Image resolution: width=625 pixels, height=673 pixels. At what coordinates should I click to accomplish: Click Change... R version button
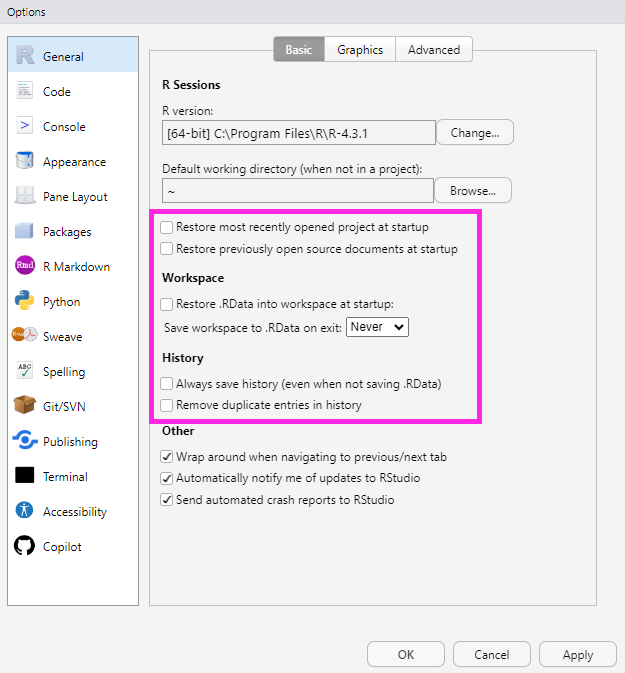[475, 133]
